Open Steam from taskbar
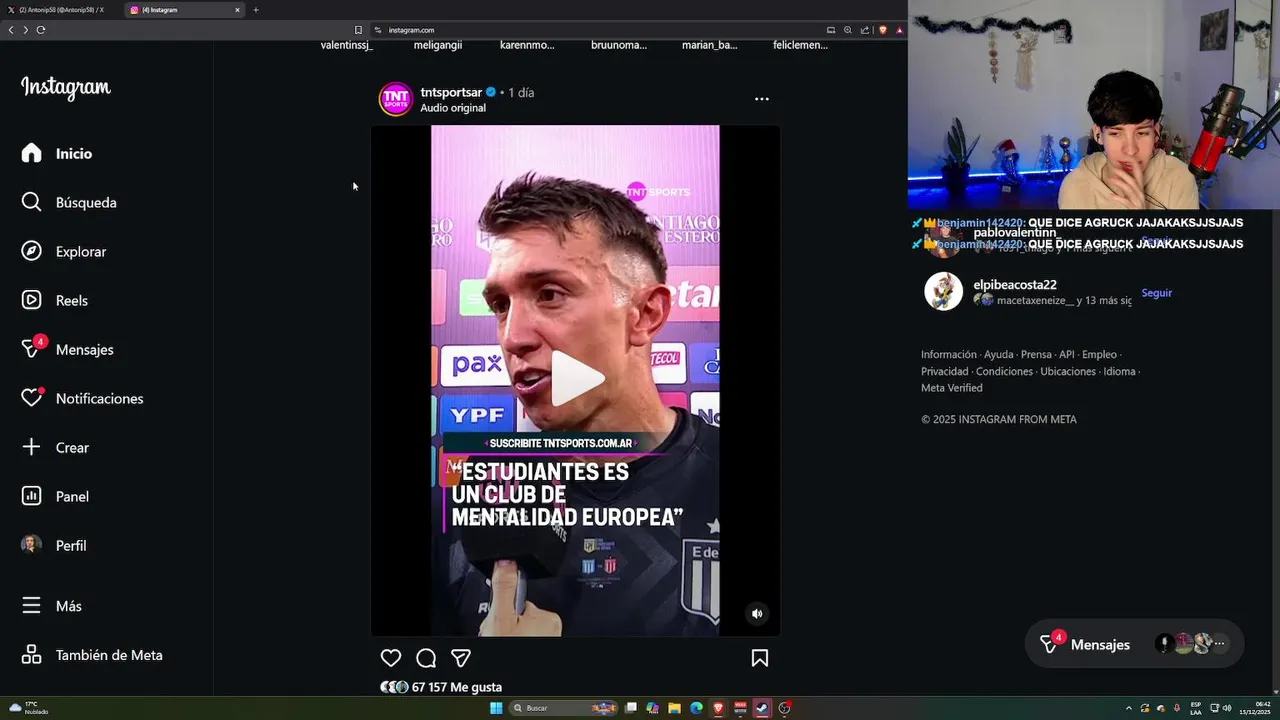The width and height of the screenshot is (1280, 720). tap(762, 708)
